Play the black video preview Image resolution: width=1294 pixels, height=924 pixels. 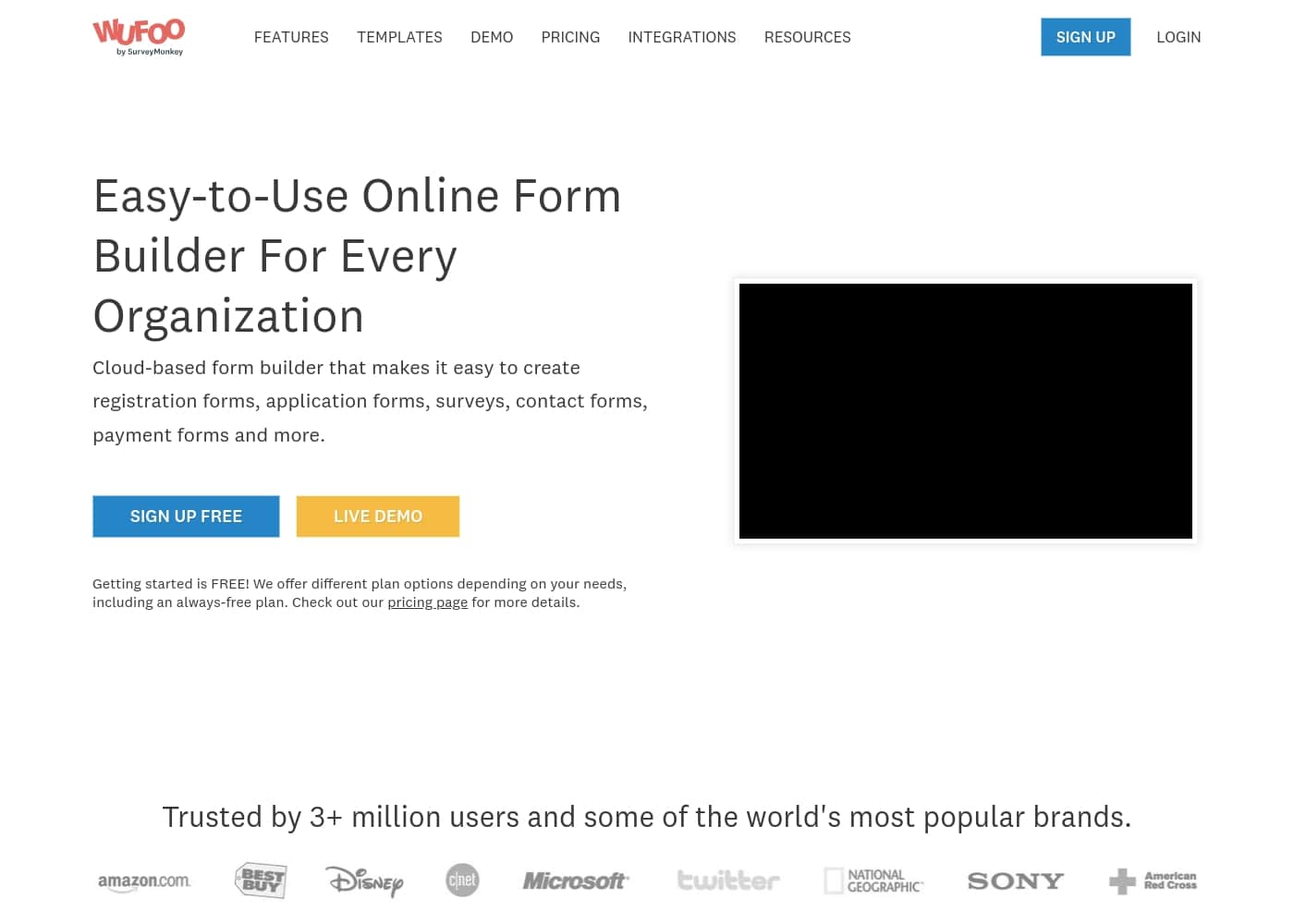(966, 411)
